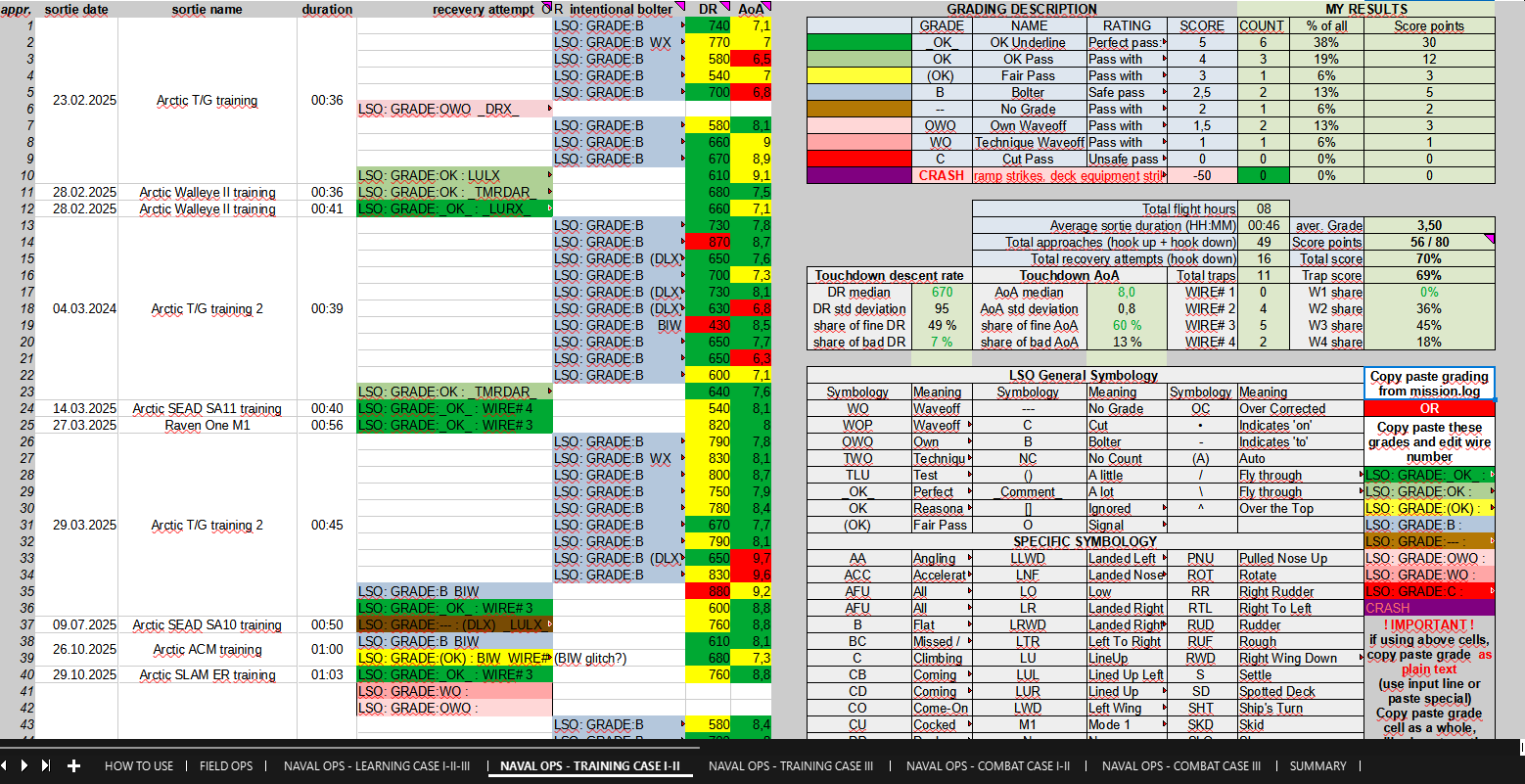Screen dimensions: 1525x784
Task: Open the HOW TO USE tab
Action: coord(138,766)
